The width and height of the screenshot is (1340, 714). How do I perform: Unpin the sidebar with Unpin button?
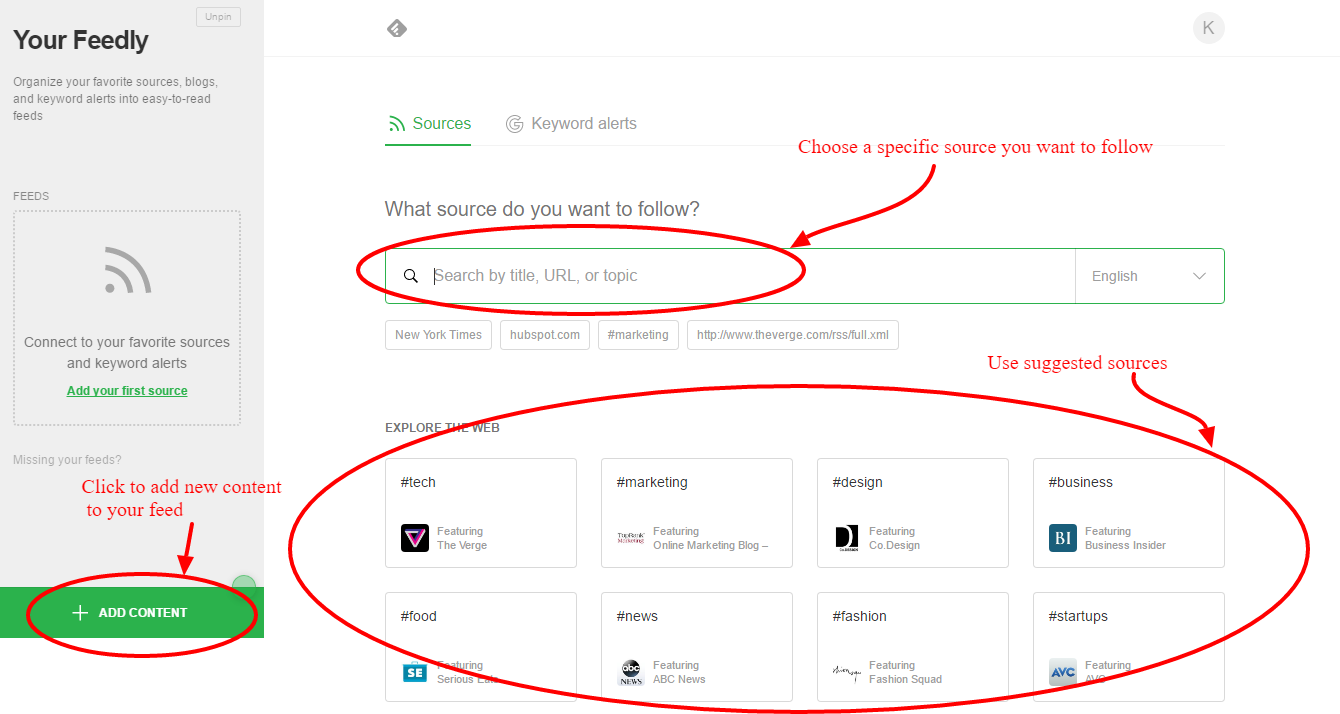(218, 17)
